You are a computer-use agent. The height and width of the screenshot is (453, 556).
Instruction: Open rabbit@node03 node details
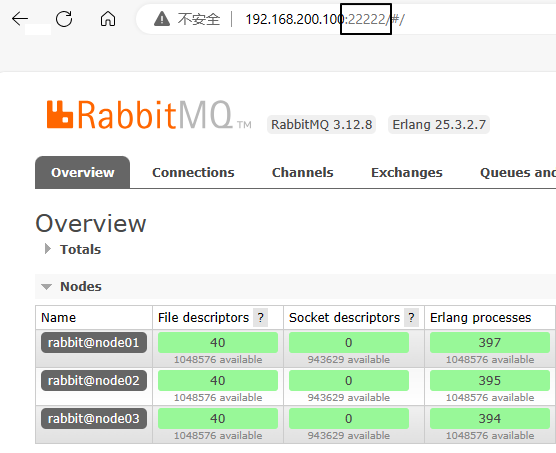coord(94,418)
